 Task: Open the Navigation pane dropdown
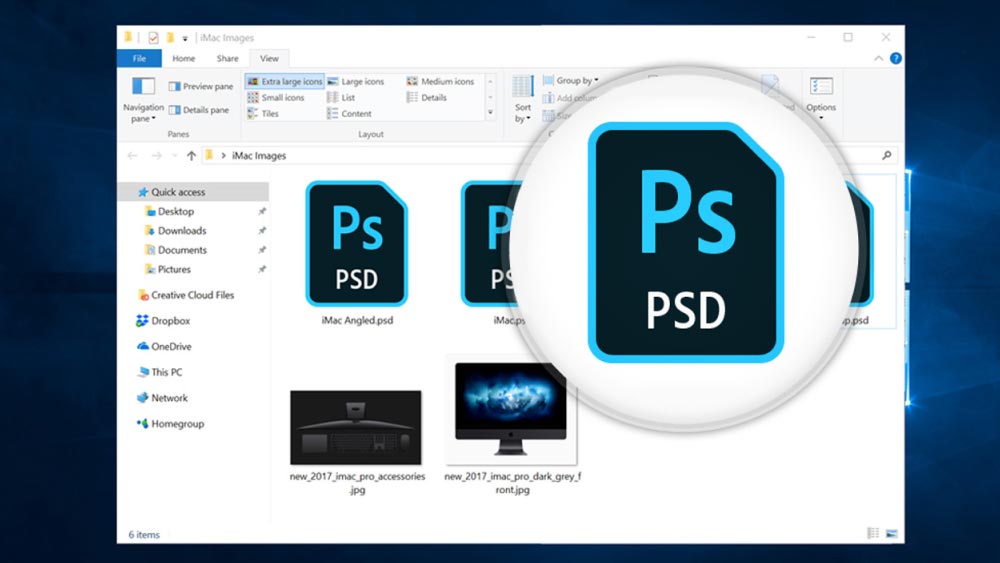[x=143, y=100]
